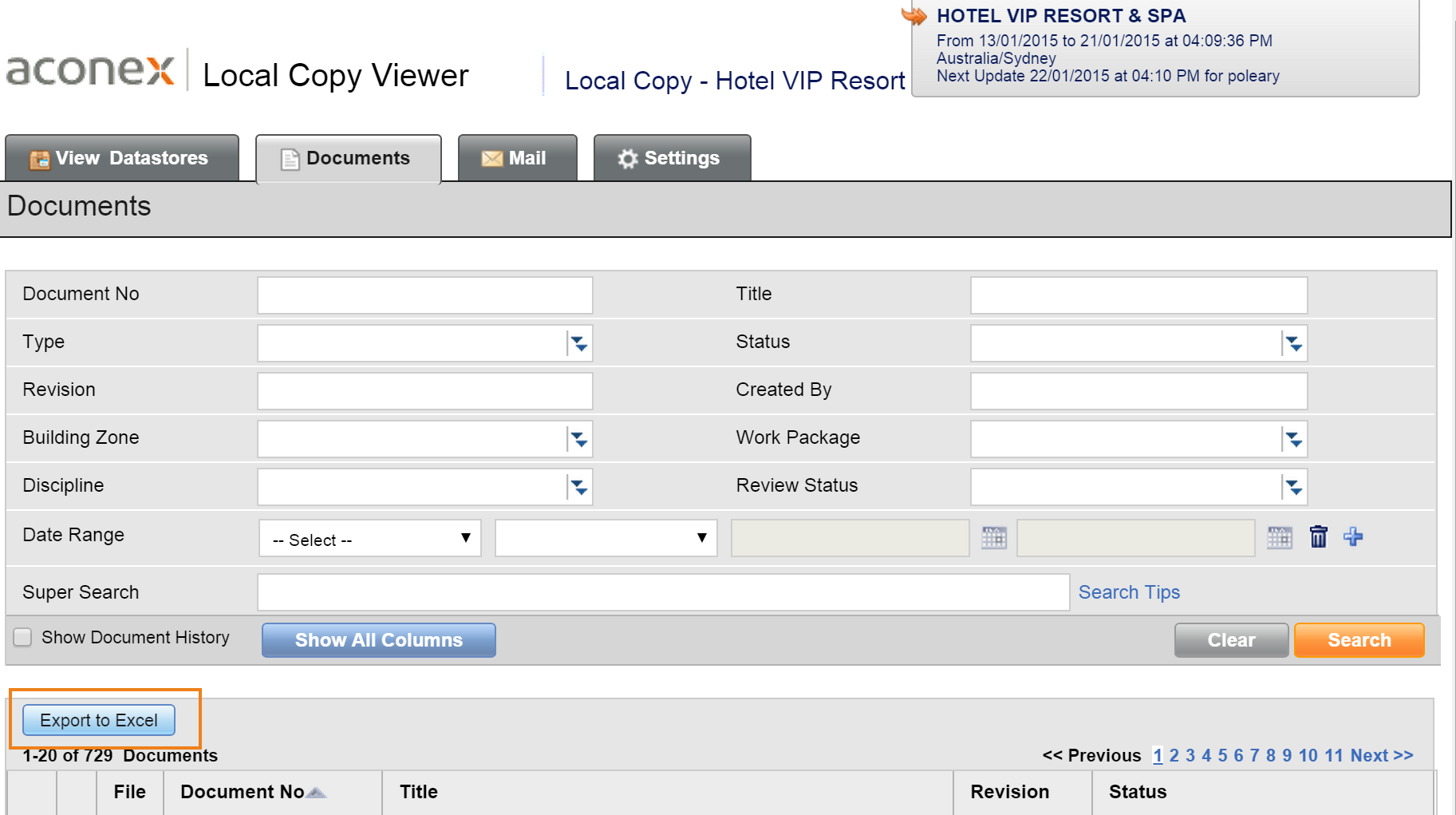Screen dimensions: 1456x815
Task: Click the File column header
Action: [129, 792]
